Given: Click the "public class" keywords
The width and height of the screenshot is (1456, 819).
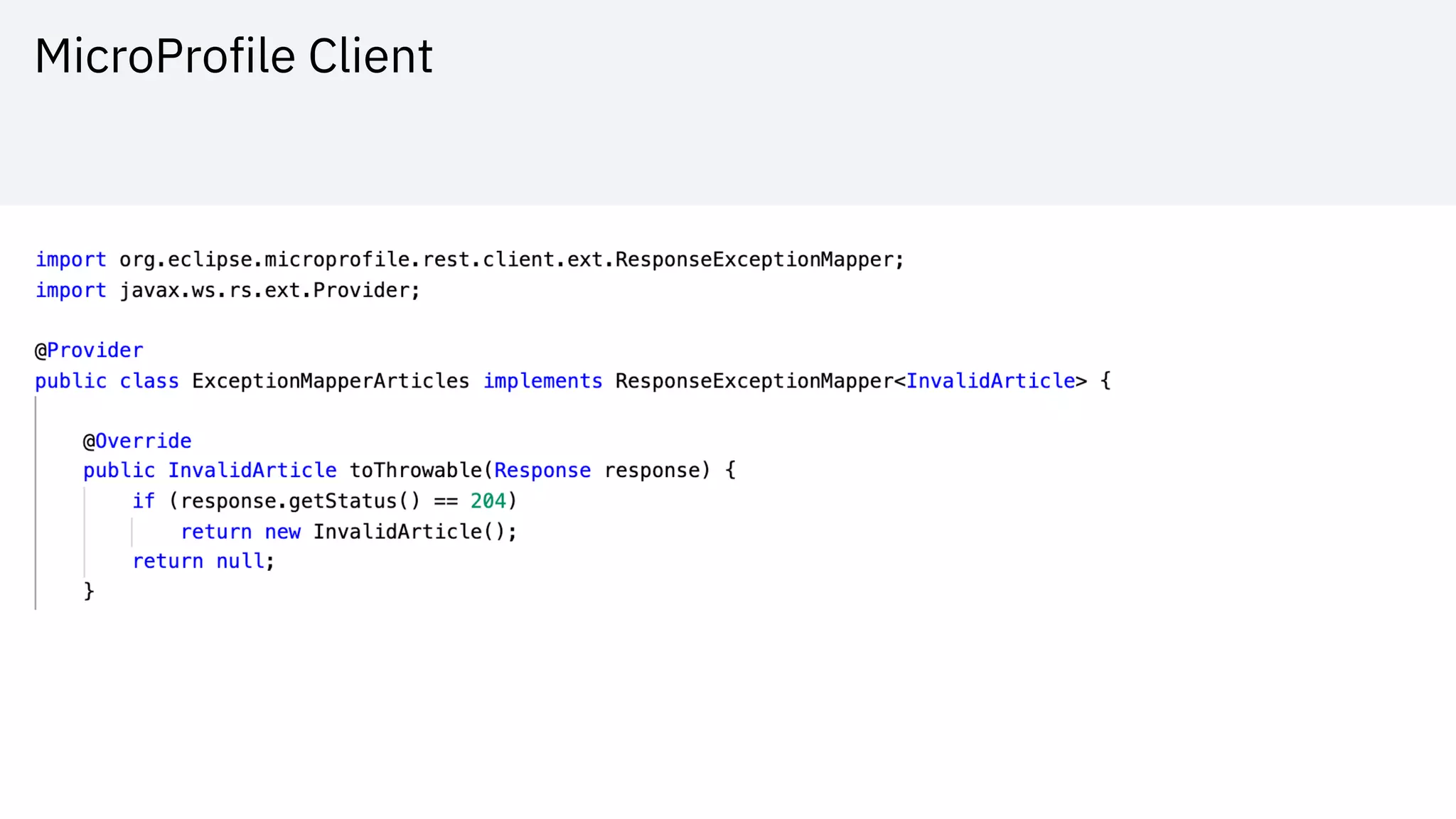Looking at the screenshot, I should 107,381.
